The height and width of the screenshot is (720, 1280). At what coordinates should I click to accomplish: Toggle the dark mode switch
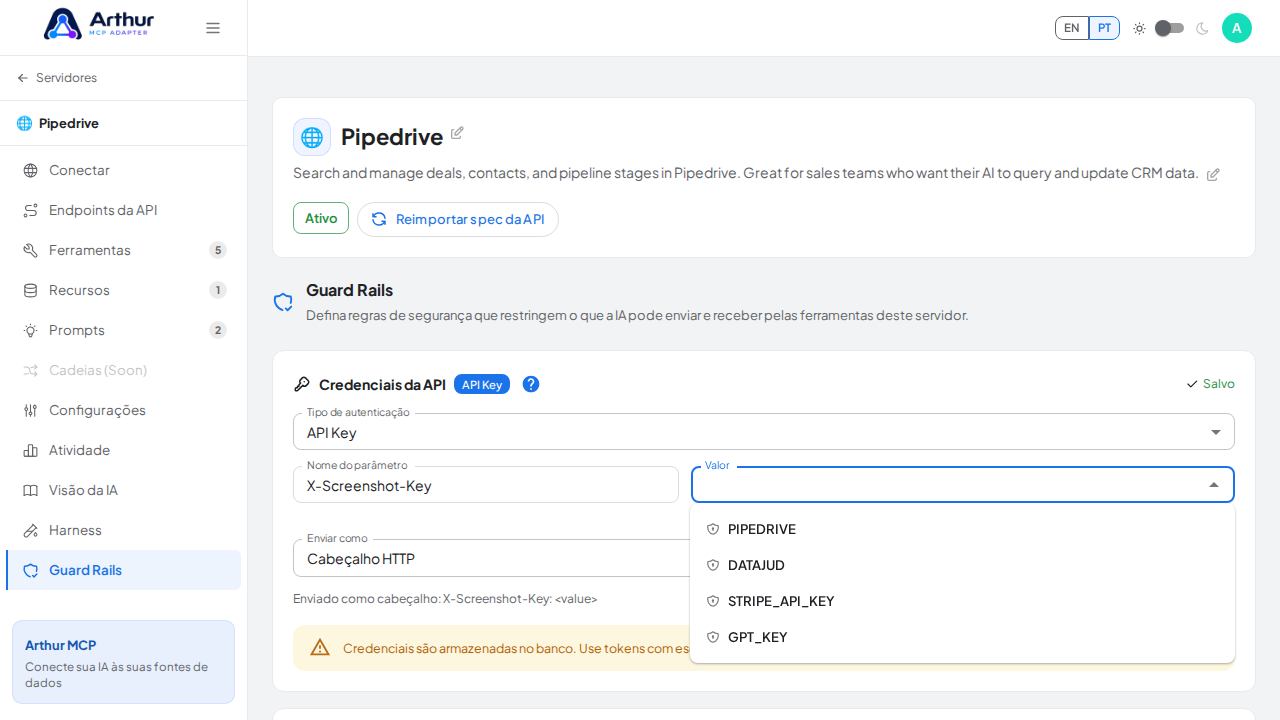point(1170,28)
